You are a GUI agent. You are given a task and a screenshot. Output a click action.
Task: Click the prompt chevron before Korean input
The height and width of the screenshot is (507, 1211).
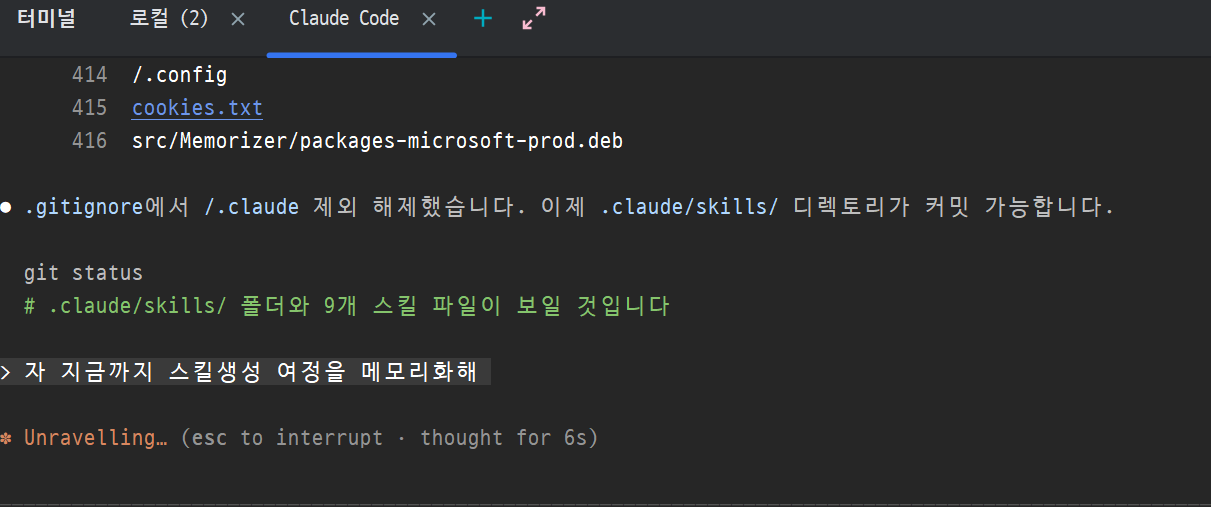[6, 373]
